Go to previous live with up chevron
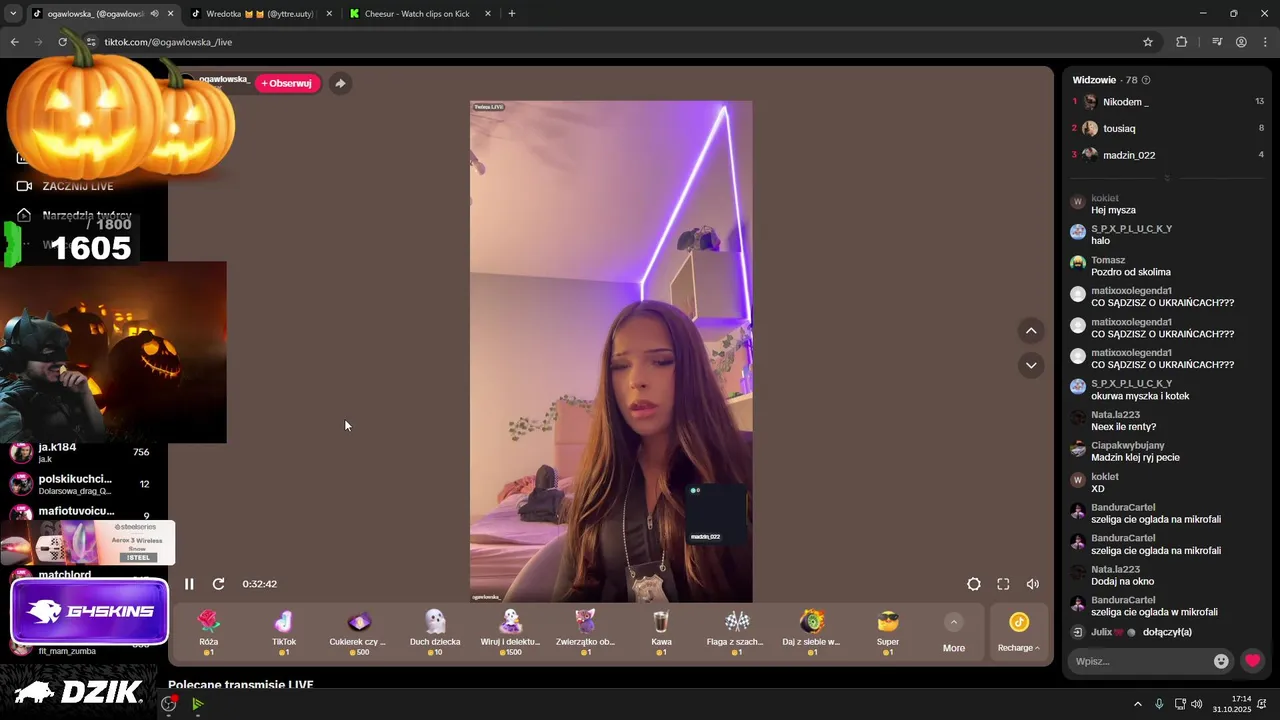The width and height of the screenshot is (1280, 720). tap(1031, 331)
